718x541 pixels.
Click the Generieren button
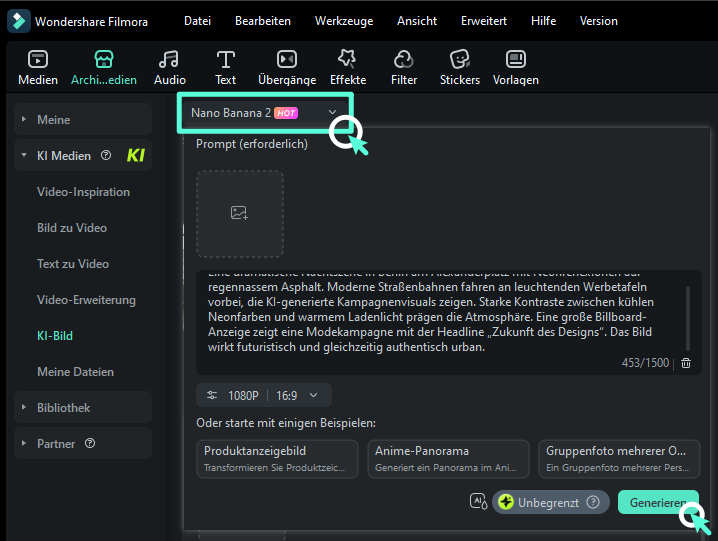click(x=658, y=502)
